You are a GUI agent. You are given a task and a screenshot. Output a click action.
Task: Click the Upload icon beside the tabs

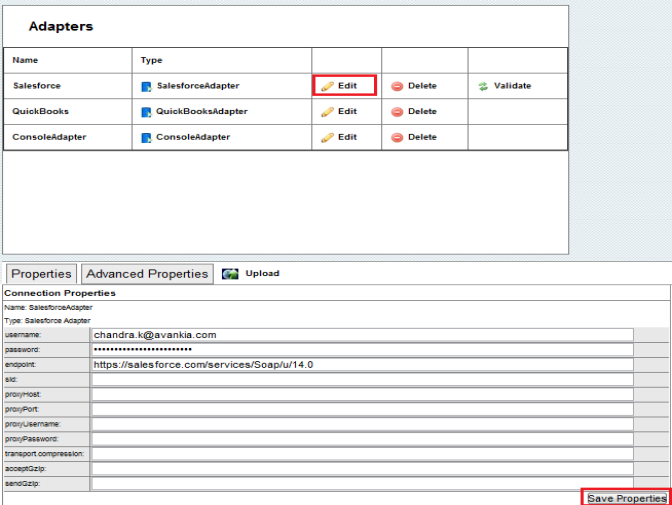click(x=230, y=273)
